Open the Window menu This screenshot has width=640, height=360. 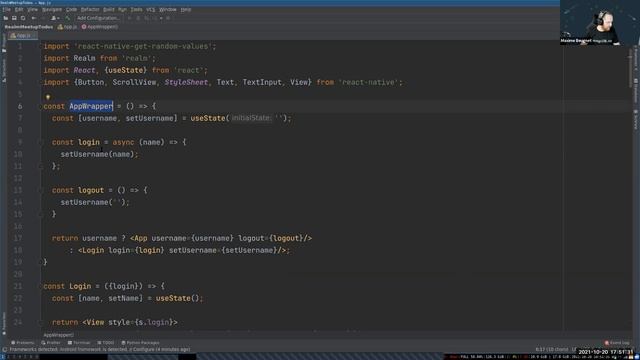(x=168, y=9)
